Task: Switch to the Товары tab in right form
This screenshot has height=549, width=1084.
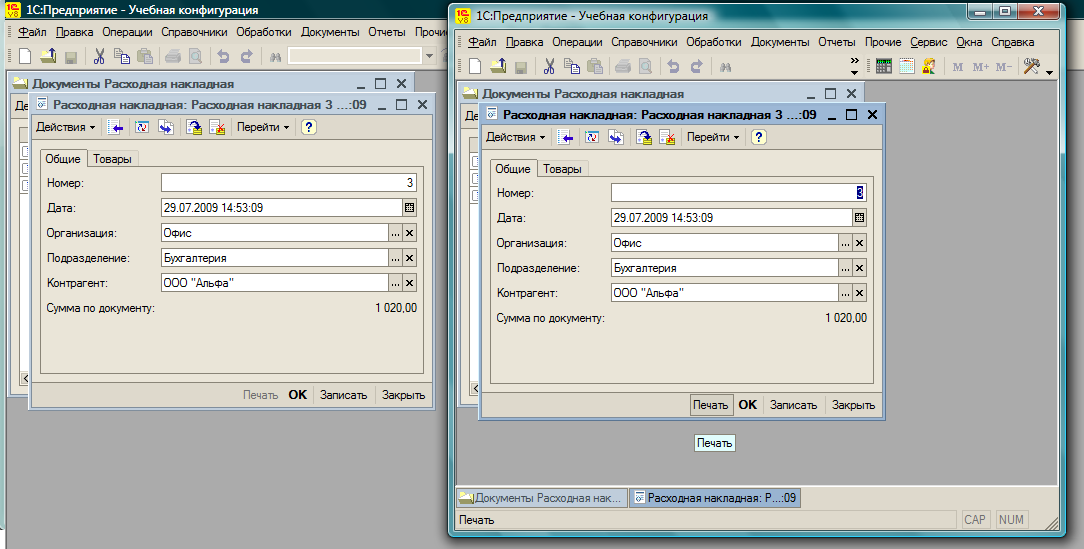Action: pos(562,169)
